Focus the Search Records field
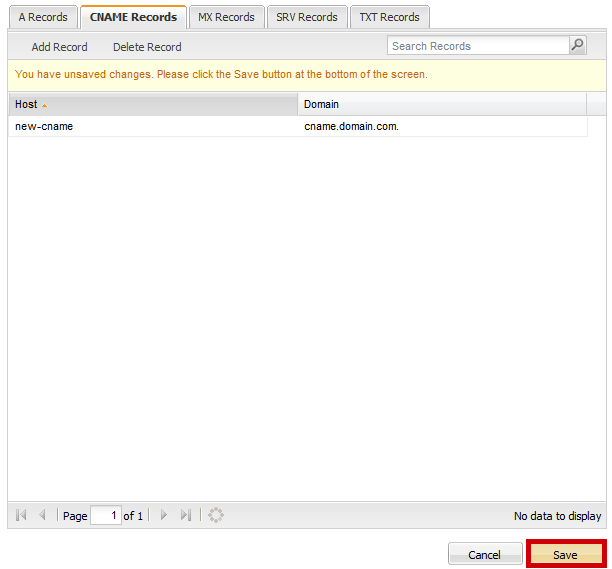 click(x=477, y=46)
